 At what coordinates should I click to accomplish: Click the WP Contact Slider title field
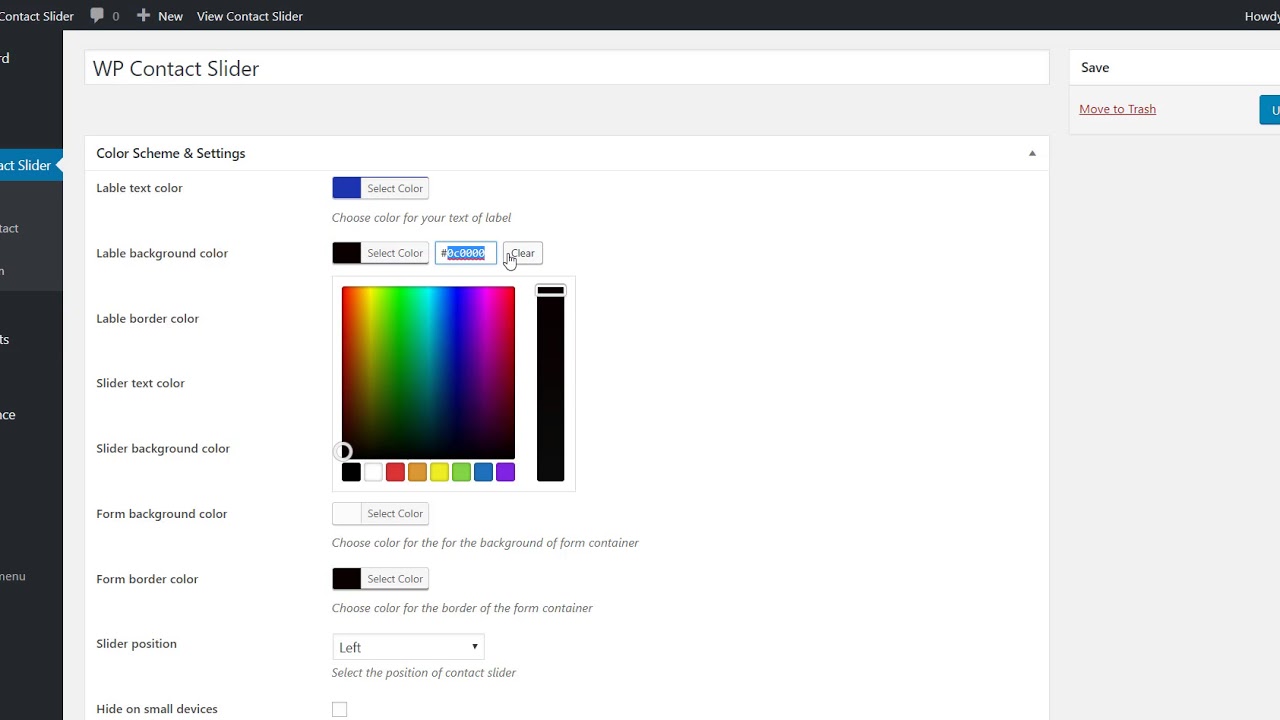point(567,68)
